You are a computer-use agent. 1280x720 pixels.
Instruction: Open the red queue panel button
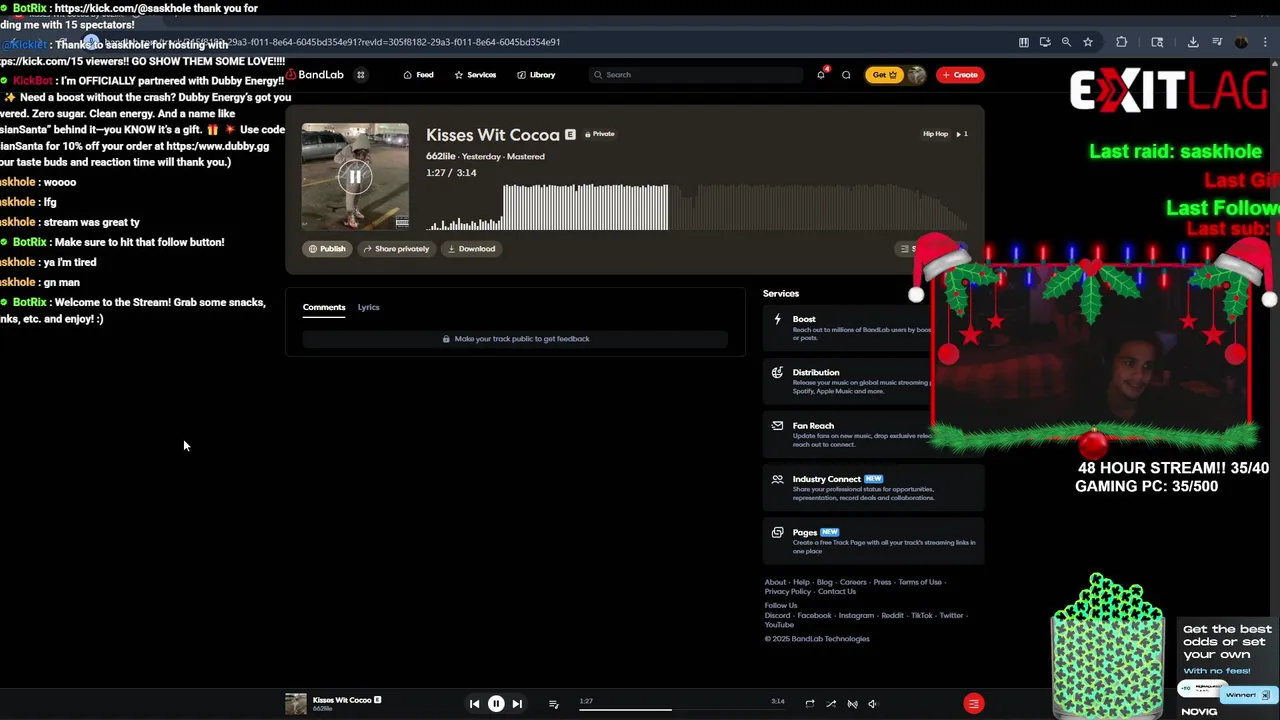tap(973, 704)
